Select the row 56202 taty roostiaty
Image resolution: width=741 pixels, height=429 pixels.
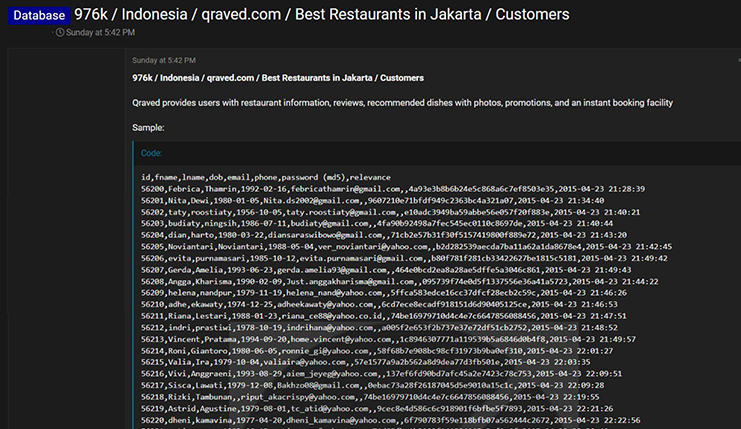pyautogui.click(x=390, y=212)
